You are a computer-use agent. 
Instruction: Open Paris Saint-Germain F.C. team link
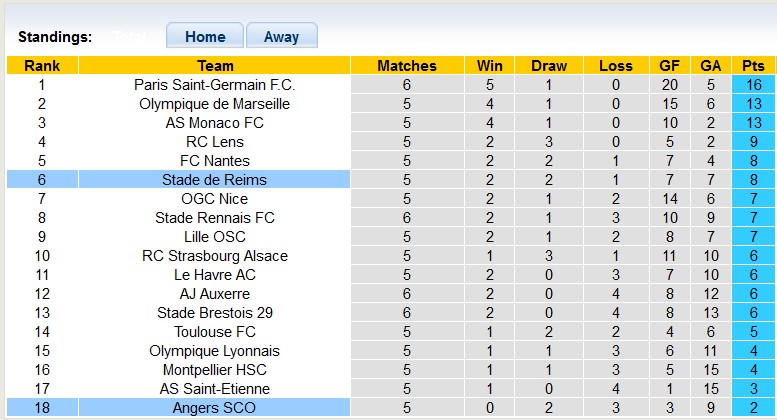(215, 85)
